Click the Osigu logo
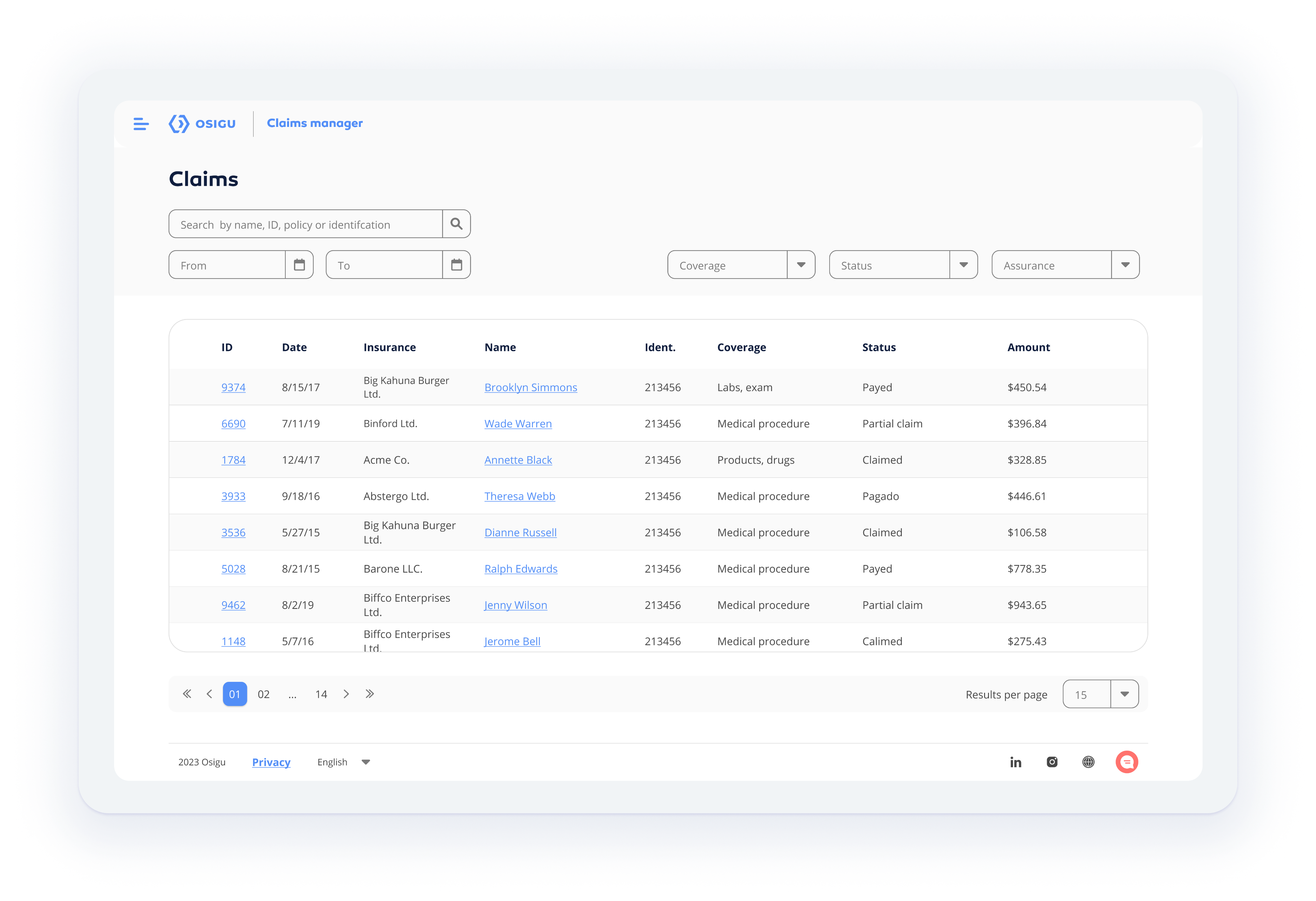1316x901 pixels. (202, 123)
